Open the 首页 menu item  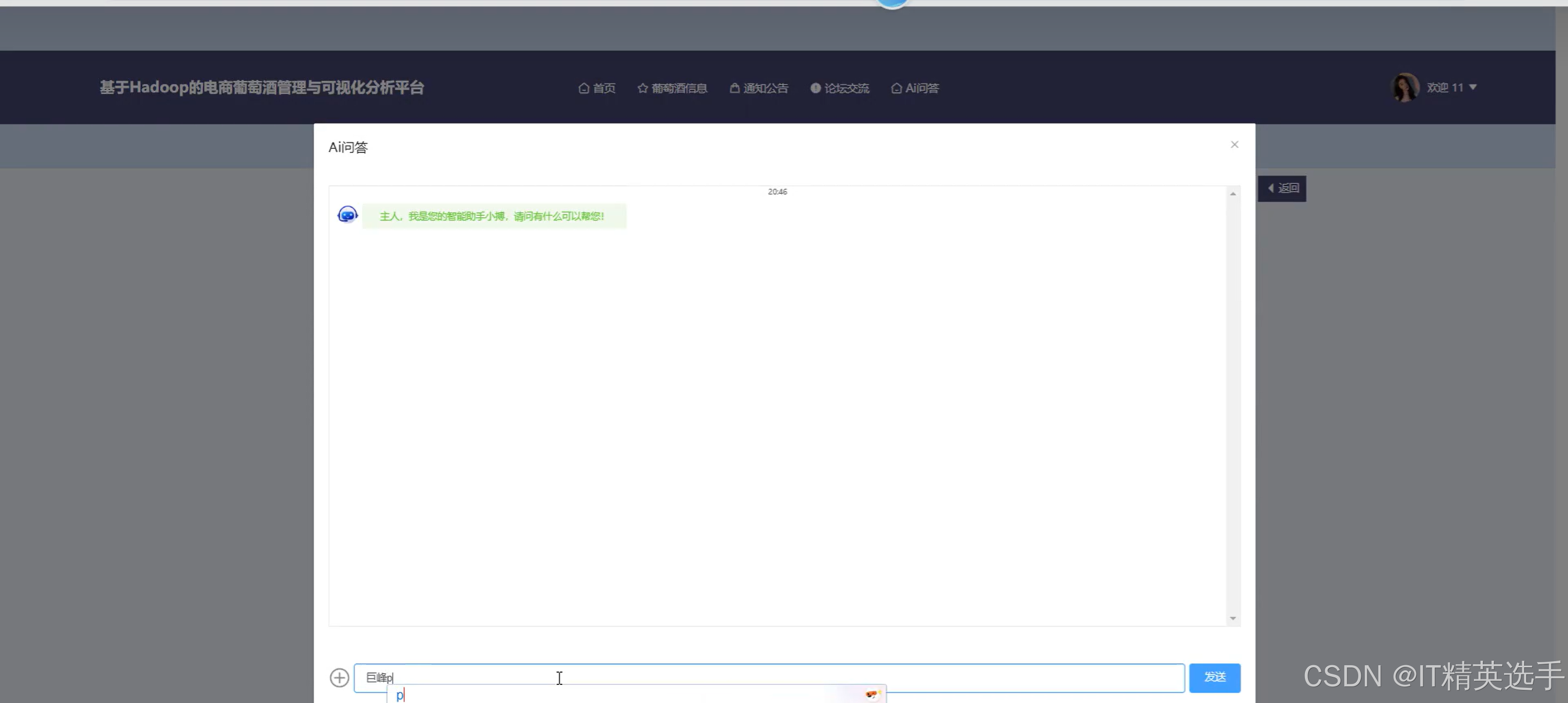[604, 89]
